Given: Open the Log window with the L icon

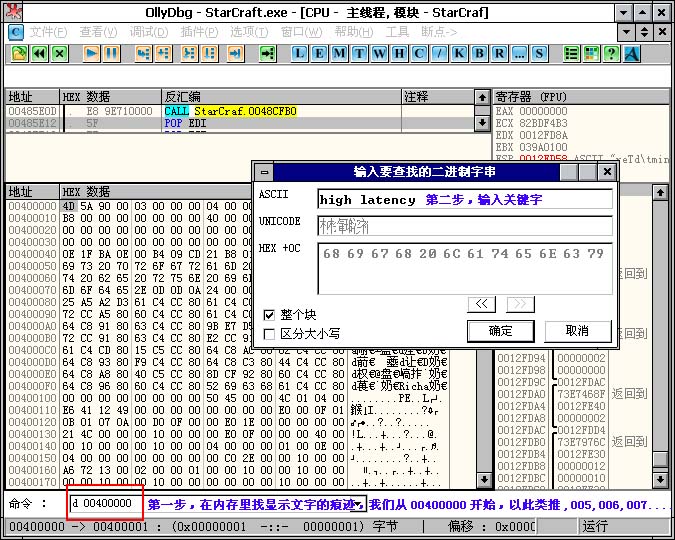Looking at the screenshot, I should (x=299, y=54).
